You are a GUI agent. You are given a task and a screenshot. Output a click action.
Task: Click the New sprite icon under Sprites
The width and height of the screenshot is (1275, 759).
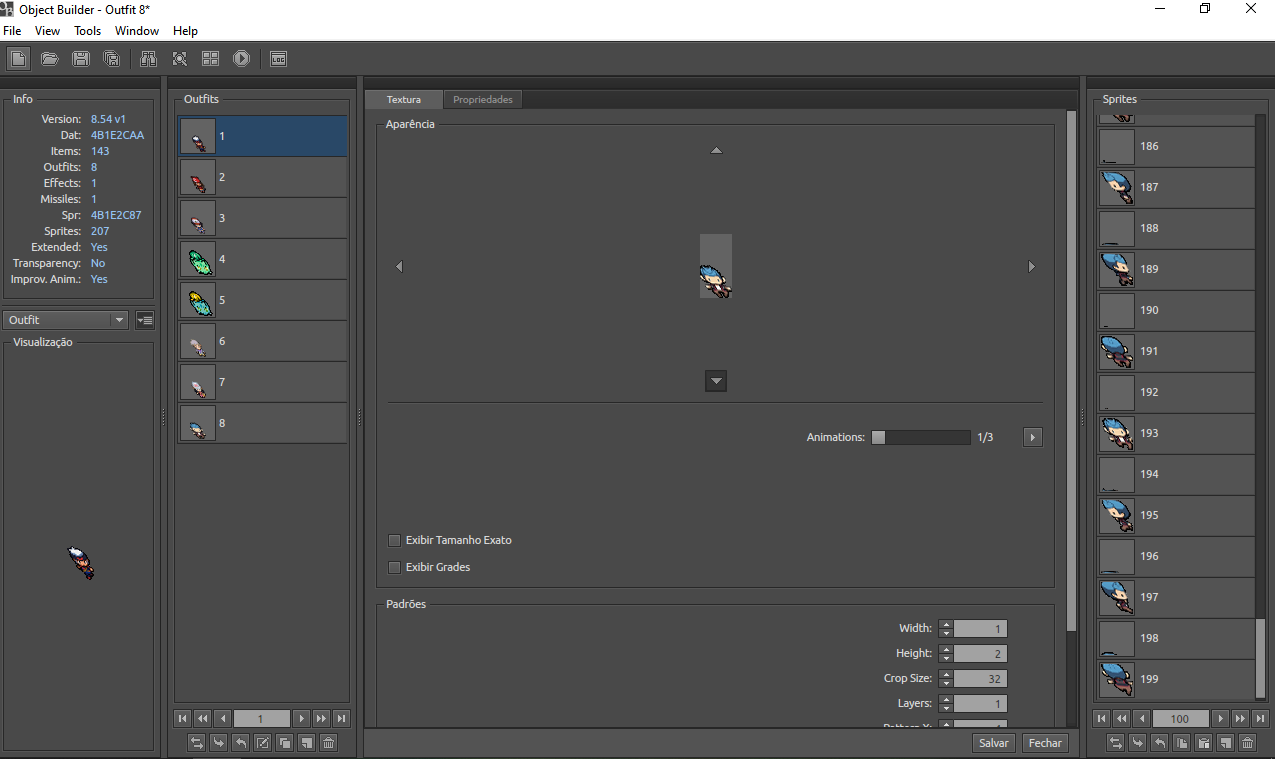point(1225,742)
